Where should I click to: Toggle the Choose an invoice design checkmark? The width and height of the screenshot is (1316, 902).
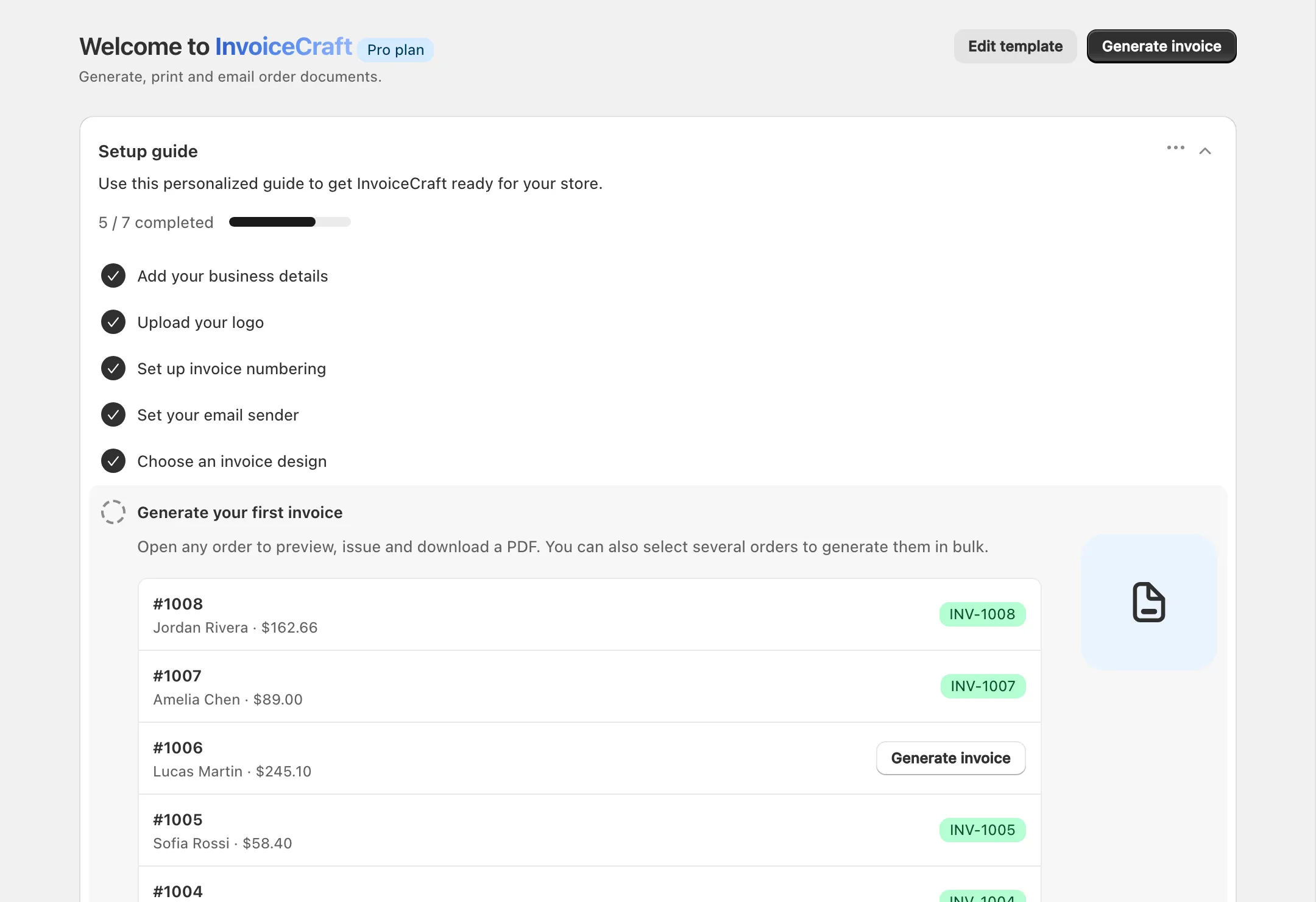click(113, 461)
